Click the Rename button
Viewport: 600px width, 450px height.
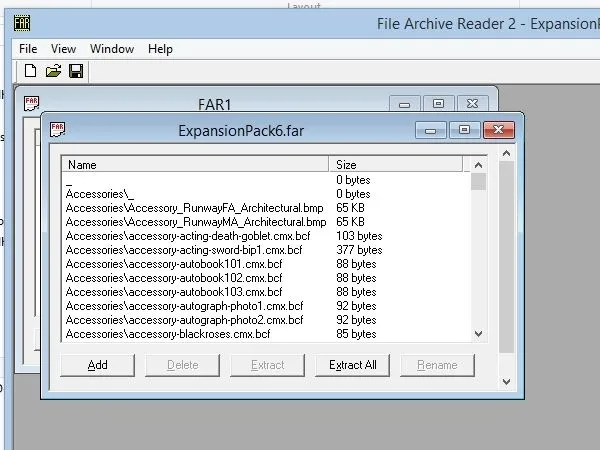(x=437, y=365)
